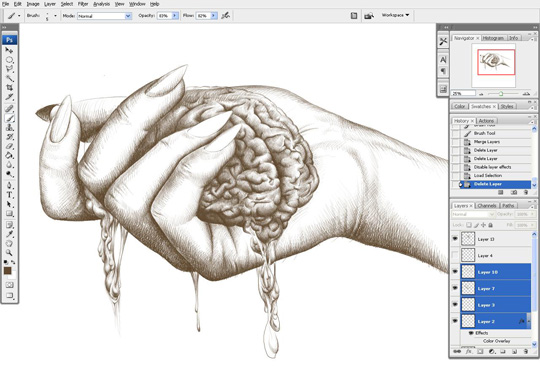This screenshot has height=391, width=540.
Task: Pick the Magic Wand tool
Action: pos(9,78)
